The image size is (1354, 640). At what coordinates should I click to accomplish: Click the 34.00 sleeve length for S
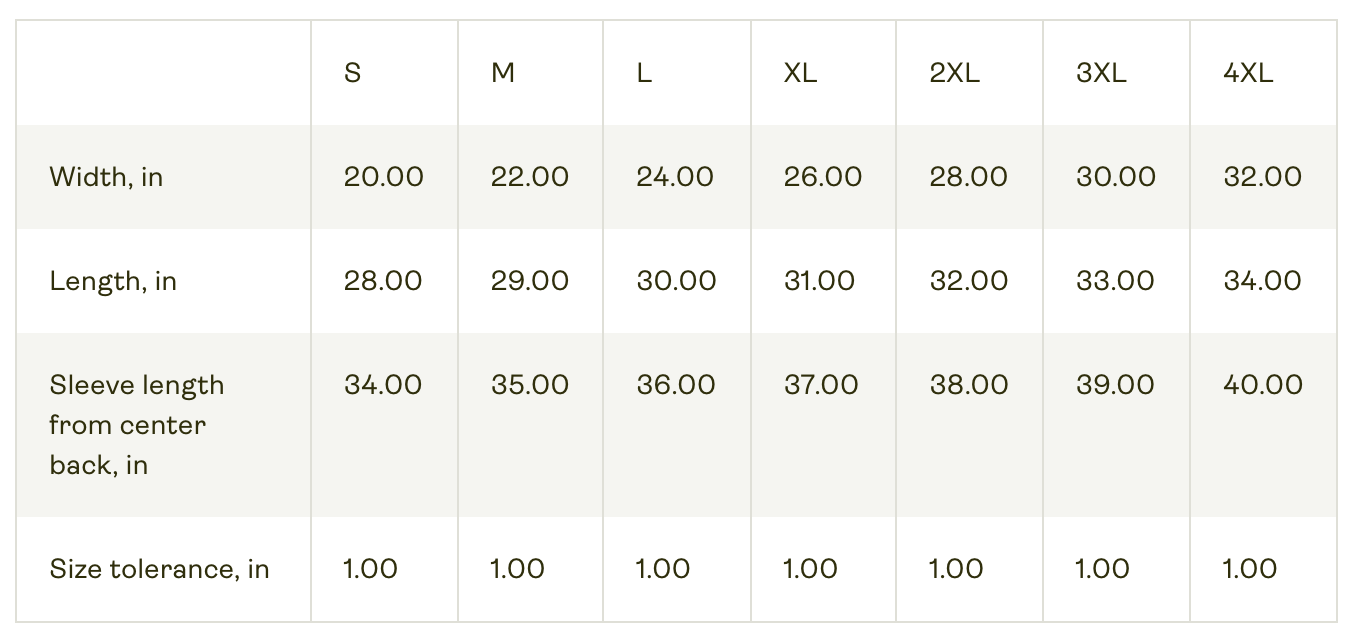tap(383, 385)
